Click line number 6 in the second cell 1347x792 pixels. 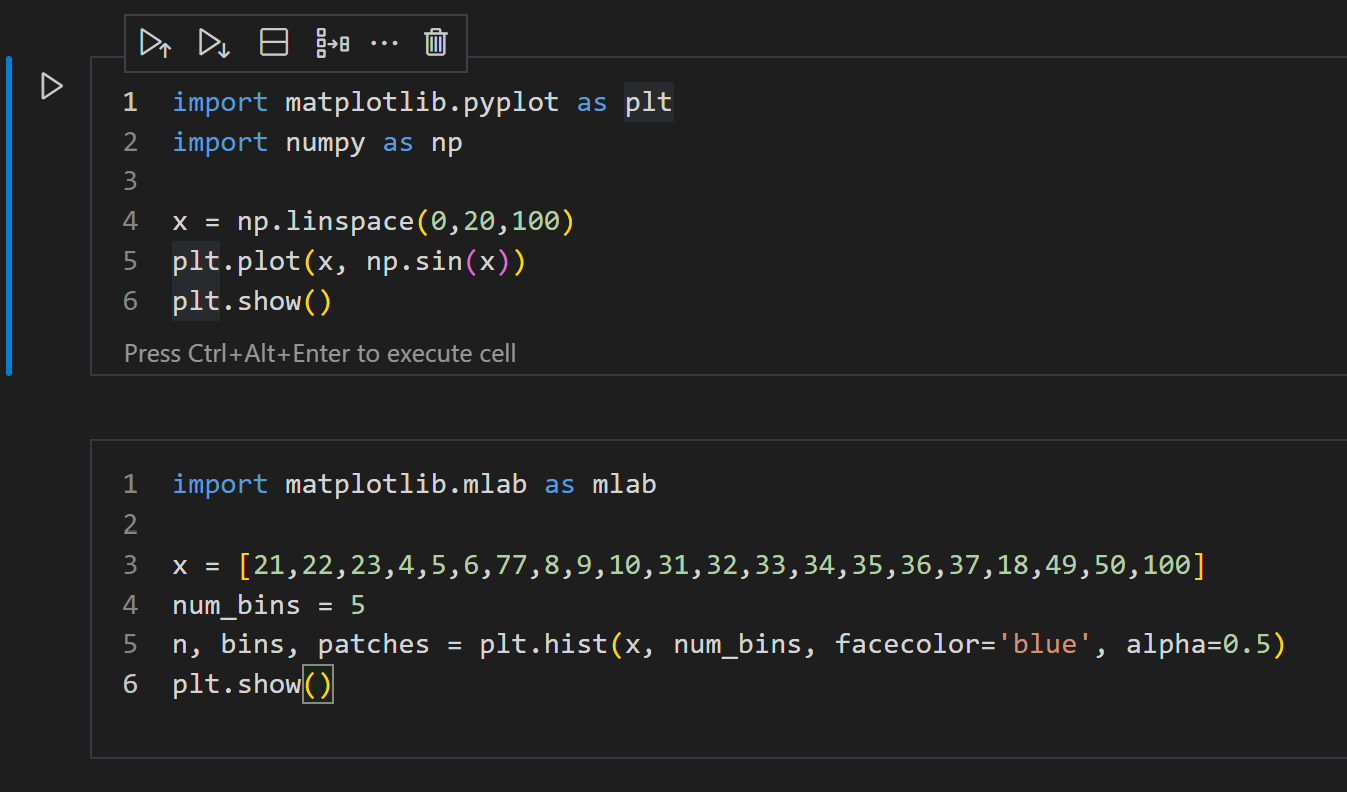coord(130,685)
